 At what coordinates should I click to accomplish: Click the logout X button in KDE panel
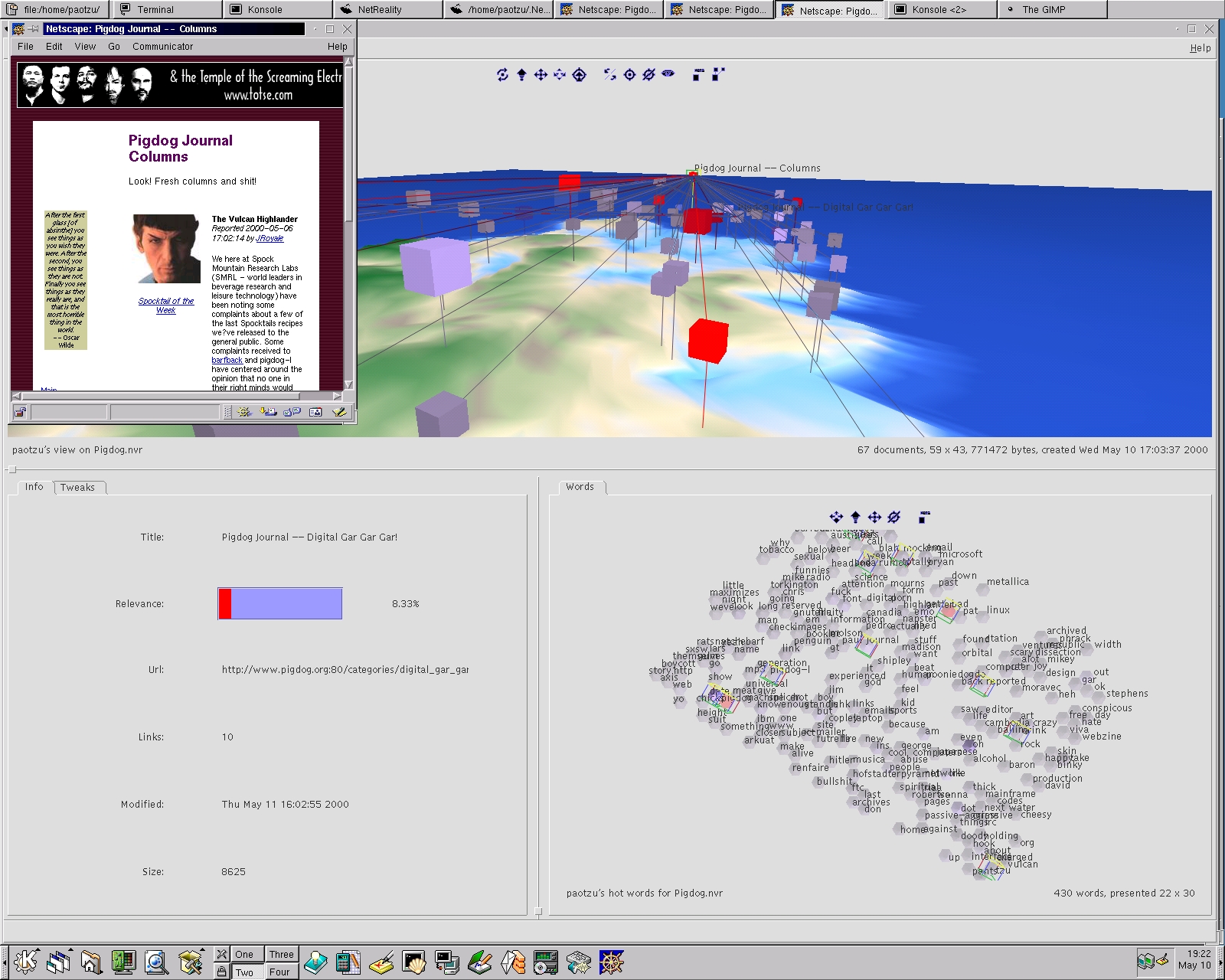221,954
